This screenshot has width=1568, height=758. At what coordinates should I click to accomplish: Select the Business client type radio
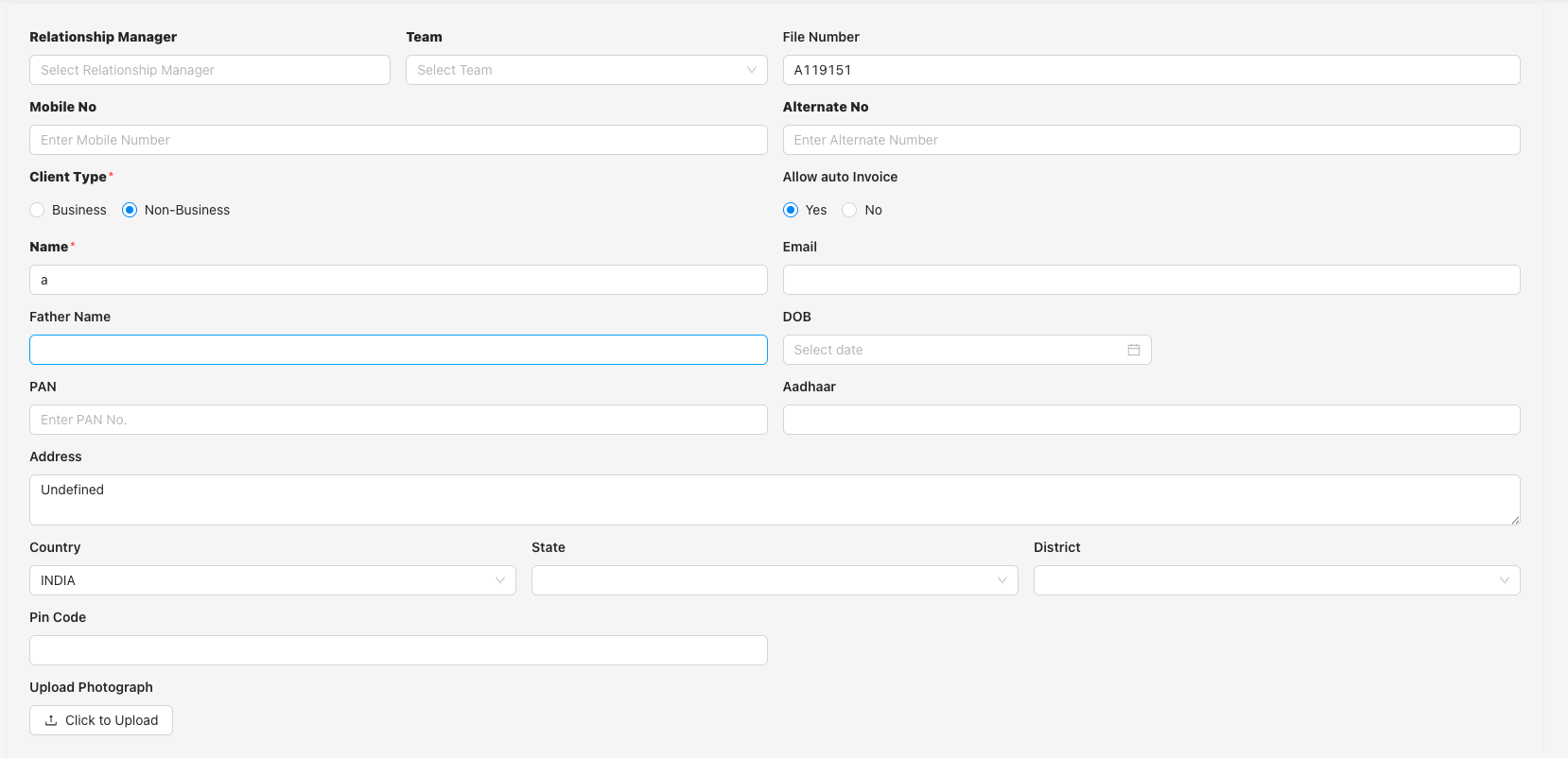pyautogui.click(x=37, y=210)
